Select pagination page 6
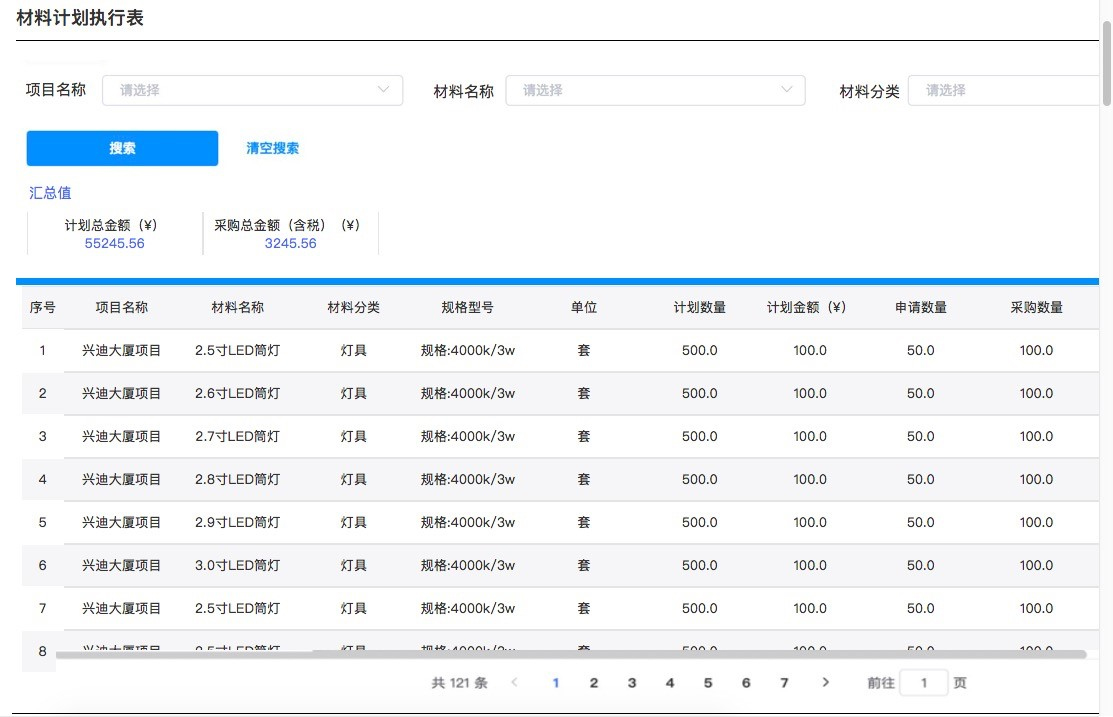 pyautogui.click(x=746, y=683)
